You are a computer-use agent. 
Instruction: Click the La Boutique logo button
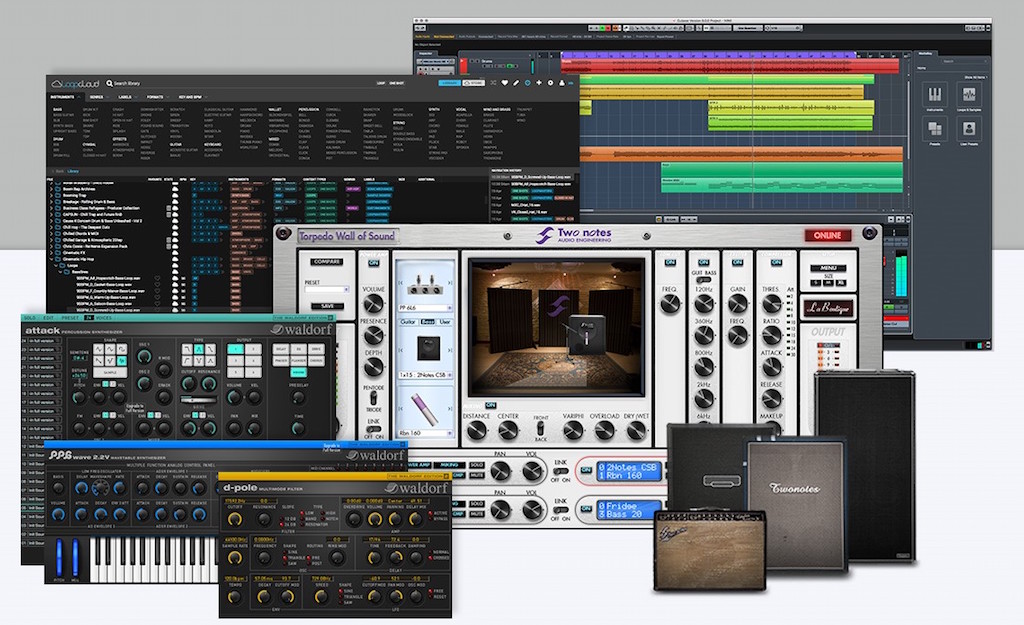(x=827, y=307)
